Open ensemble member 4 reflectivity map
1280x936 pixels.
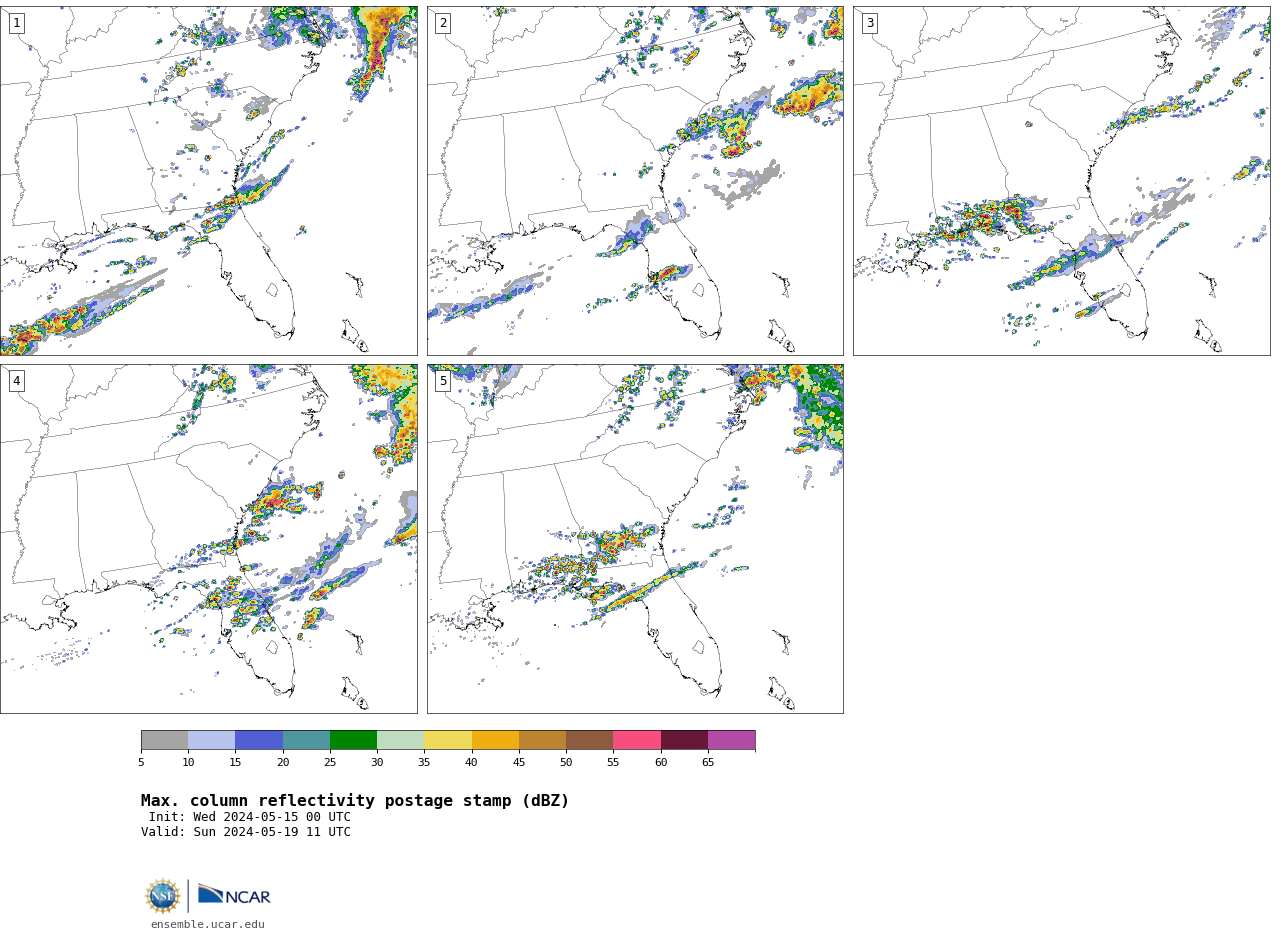[x=209, y=539]
